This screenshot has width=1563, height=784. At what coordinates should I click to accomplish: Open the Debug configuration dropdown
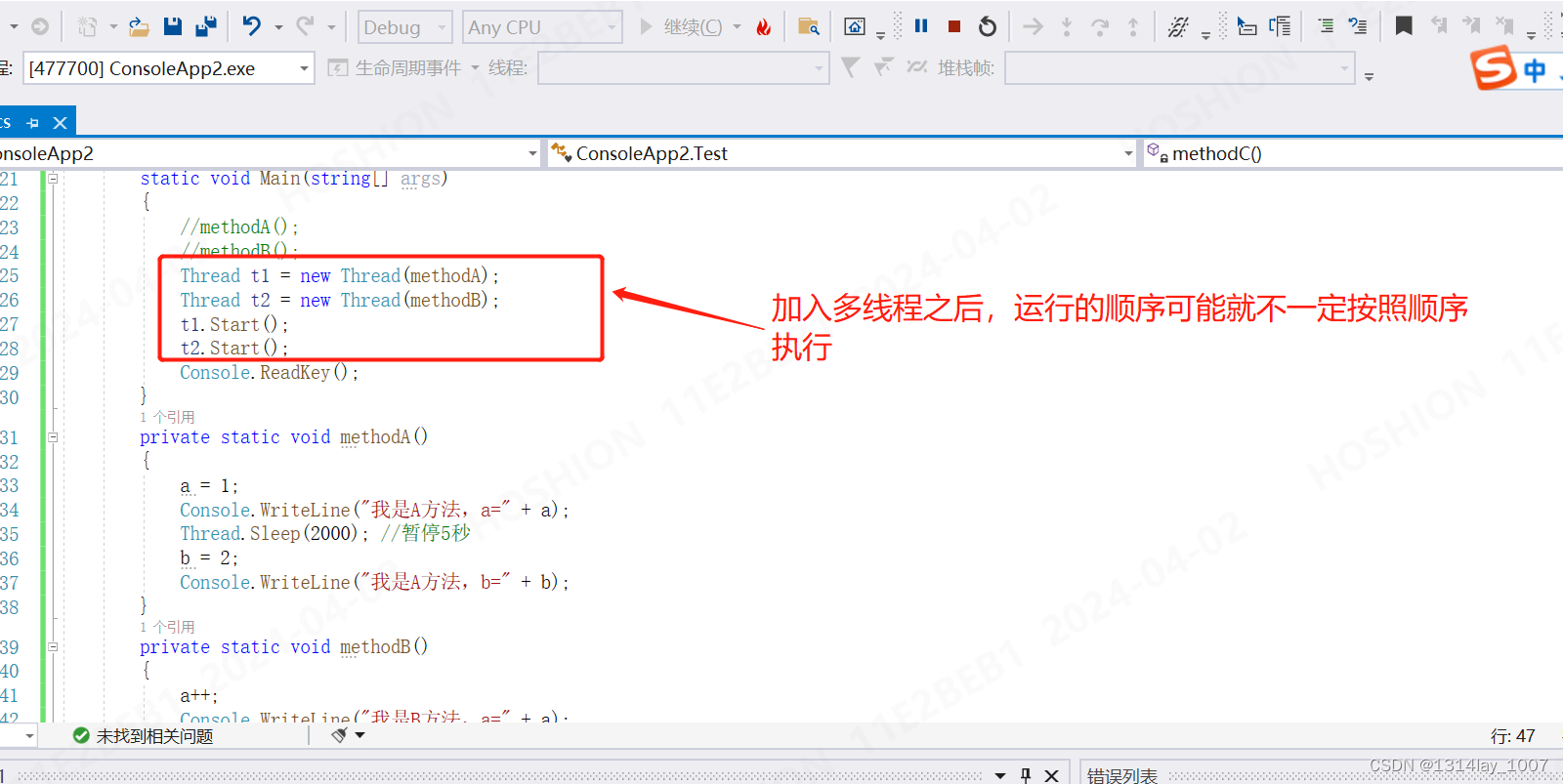404,27
